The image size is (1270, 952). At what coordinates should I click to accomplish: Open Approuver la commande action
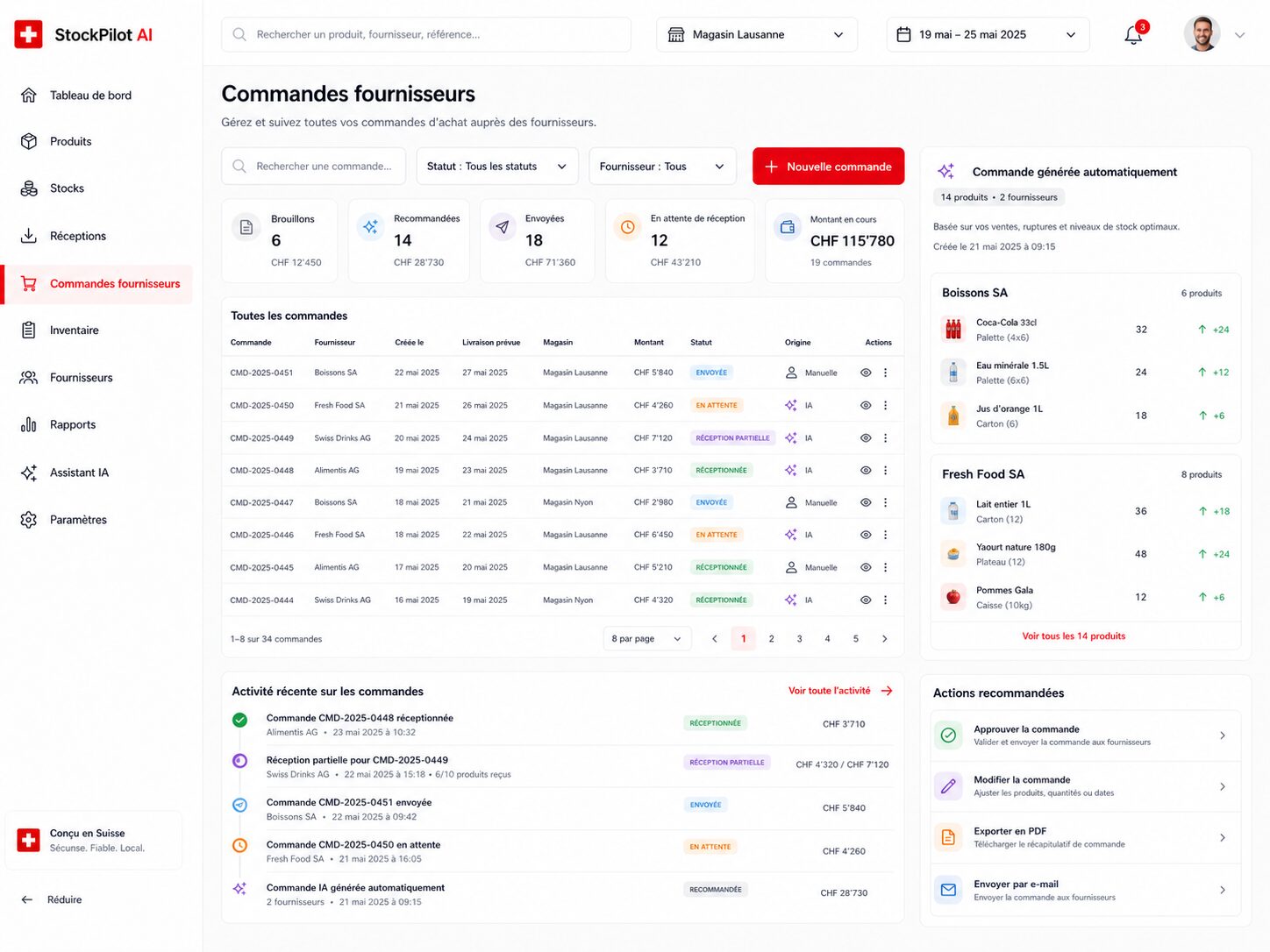[1086, 735]
